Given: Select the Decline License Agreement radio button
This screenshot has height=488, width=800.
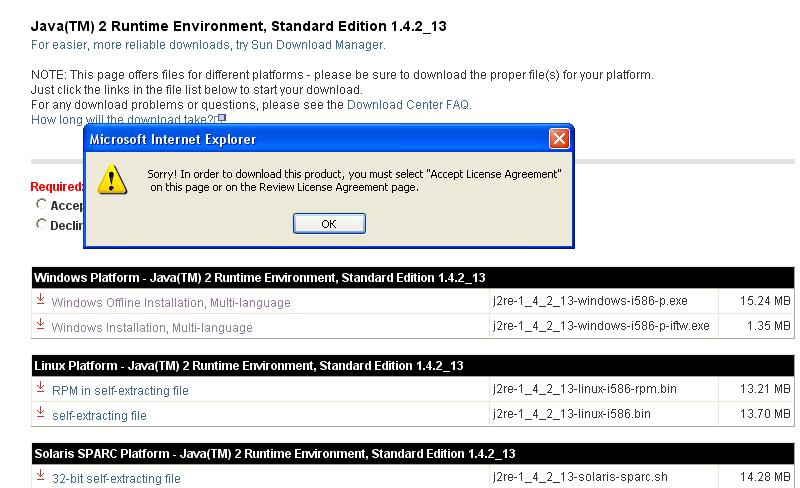Looking at the screenshot, I should [41, 225].
